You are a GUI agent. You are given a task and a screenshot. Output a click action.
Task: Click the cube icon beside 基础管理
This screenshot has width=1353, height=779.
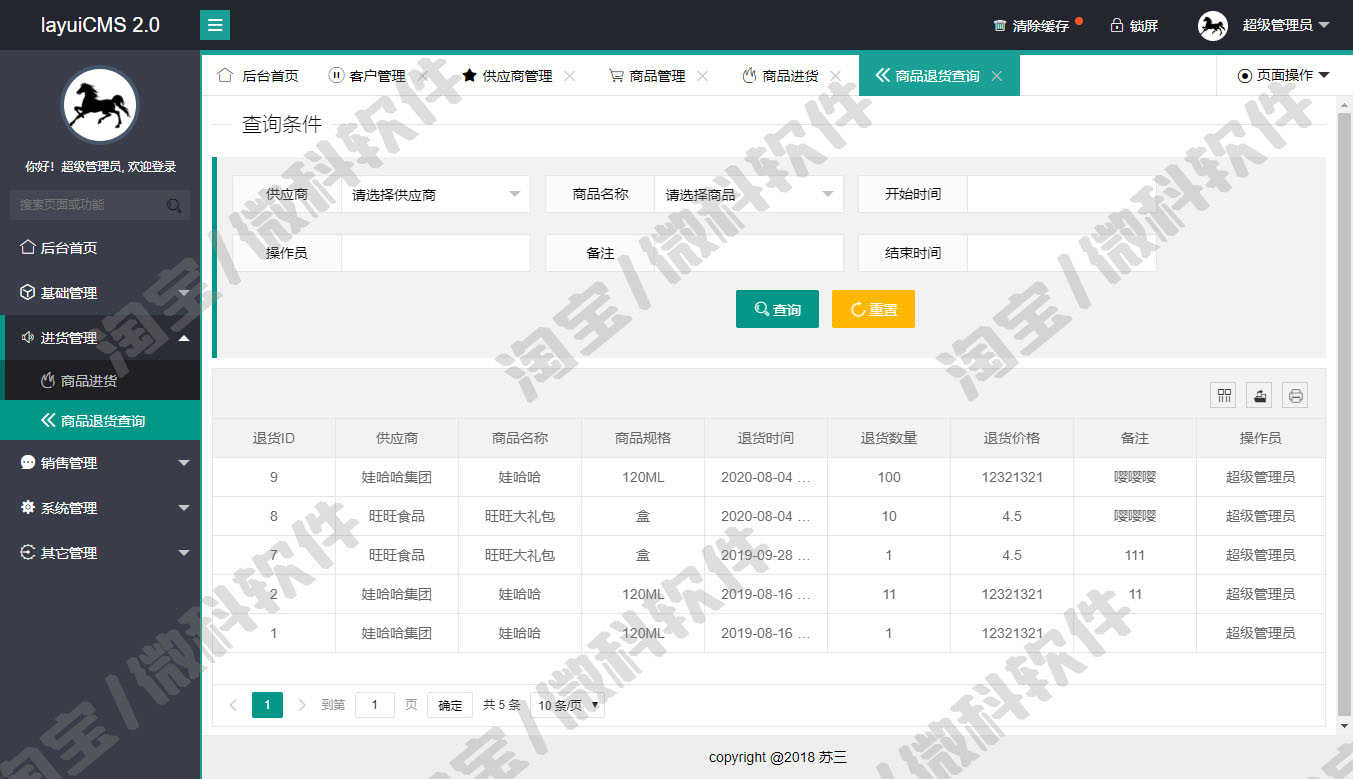[28, 292]
